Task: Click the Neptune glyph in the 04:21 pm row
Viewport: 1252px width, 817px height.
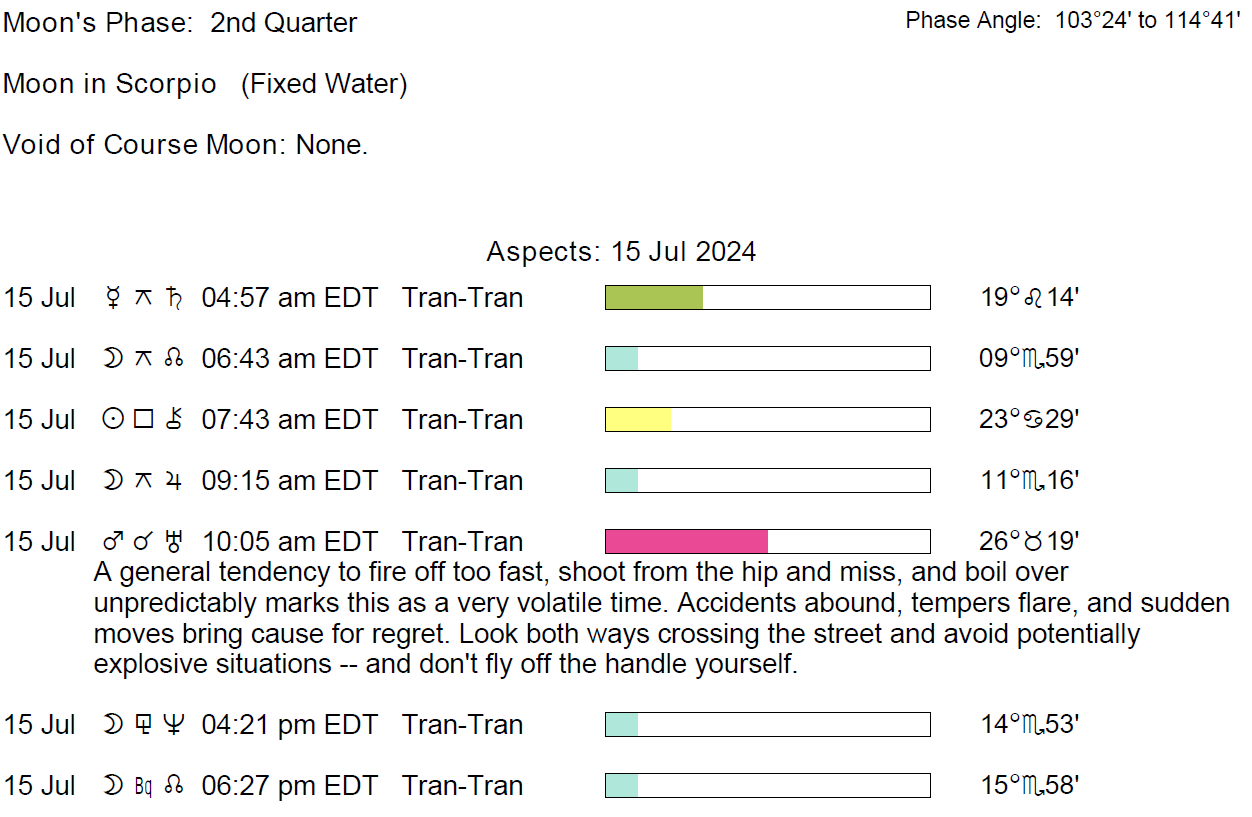Action: click(175, 725)
